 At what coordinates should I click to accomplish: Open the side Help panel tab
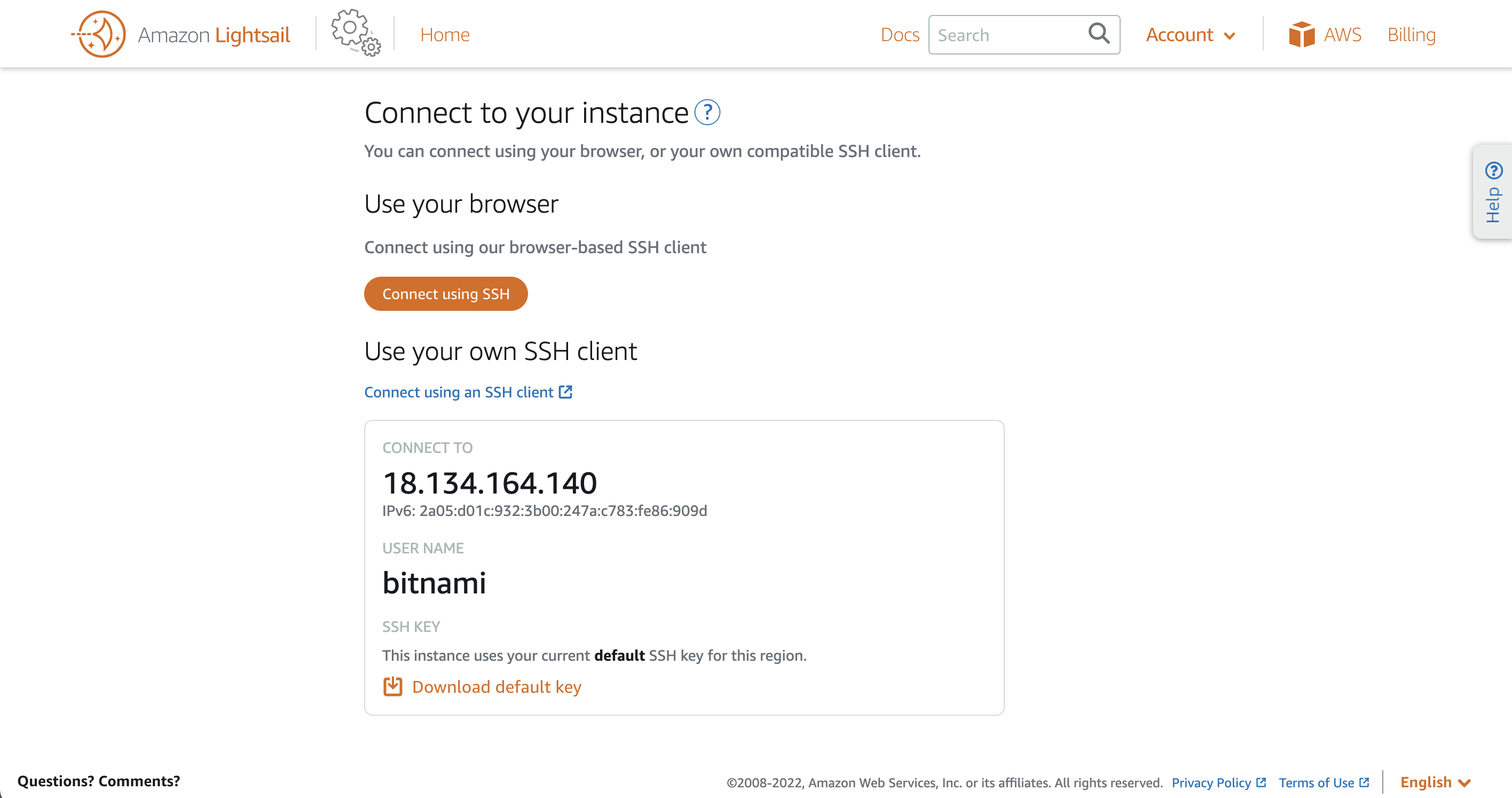coord(1493,191)
